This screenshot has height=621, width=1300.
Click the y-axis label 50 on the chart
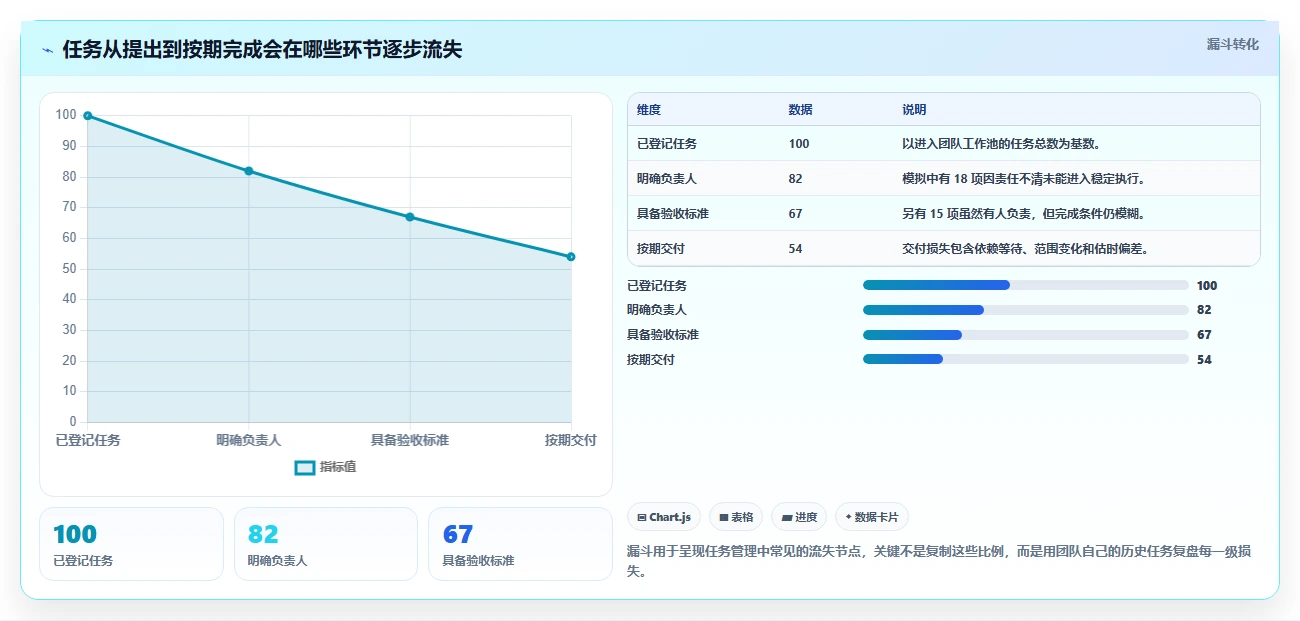pyautogui.click(x=69, y=269)
